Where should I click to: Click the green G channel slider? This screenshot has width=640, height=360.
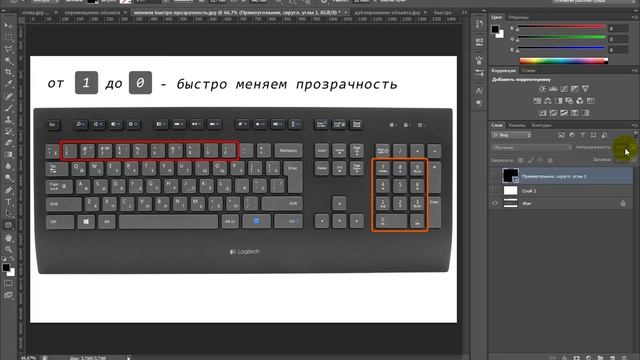coord(561,38)
